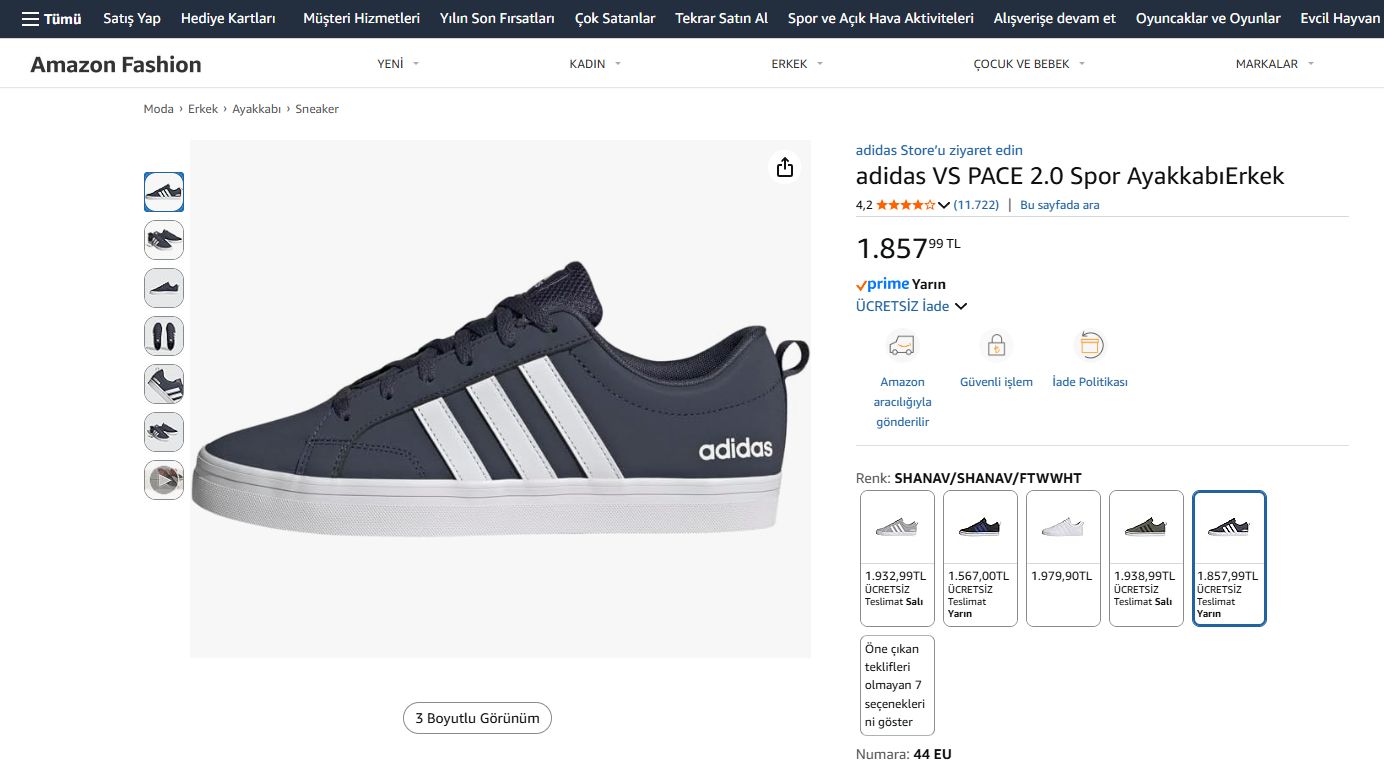The image size is (1384, 763).
Task: Expand the rating breakdown arrow next to stars
Action: pyautogui.click(x=944, y=205)
